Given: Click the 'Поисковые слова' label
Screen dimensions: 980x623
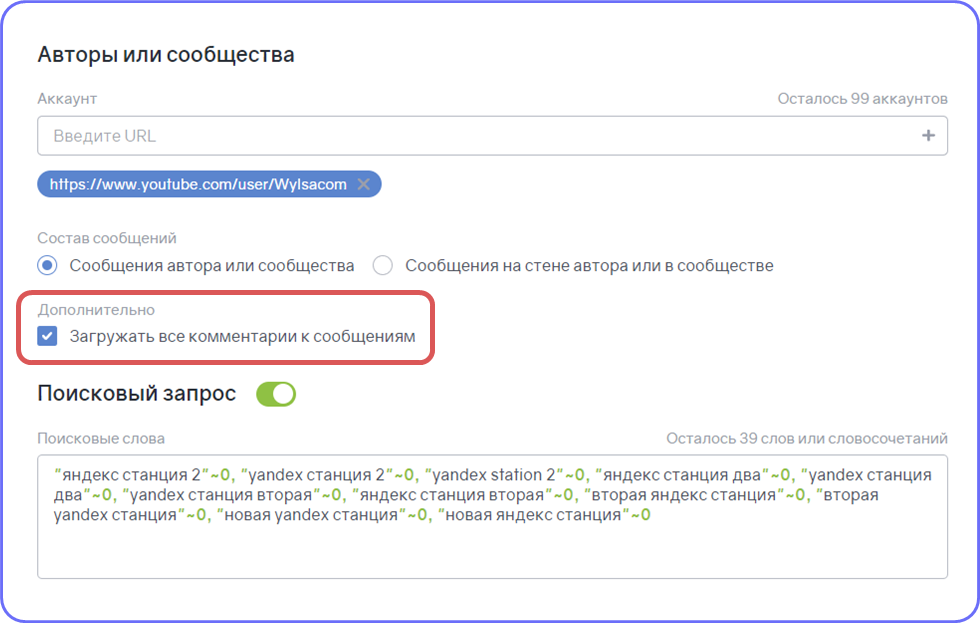Looking at the screenshot, I should coord(101,439).
